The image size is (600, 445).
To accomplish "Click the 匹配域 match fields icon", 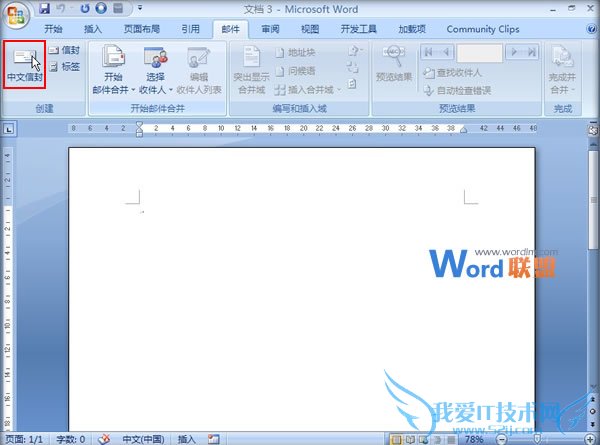I will pyautogui.click(x=352, y=68).
